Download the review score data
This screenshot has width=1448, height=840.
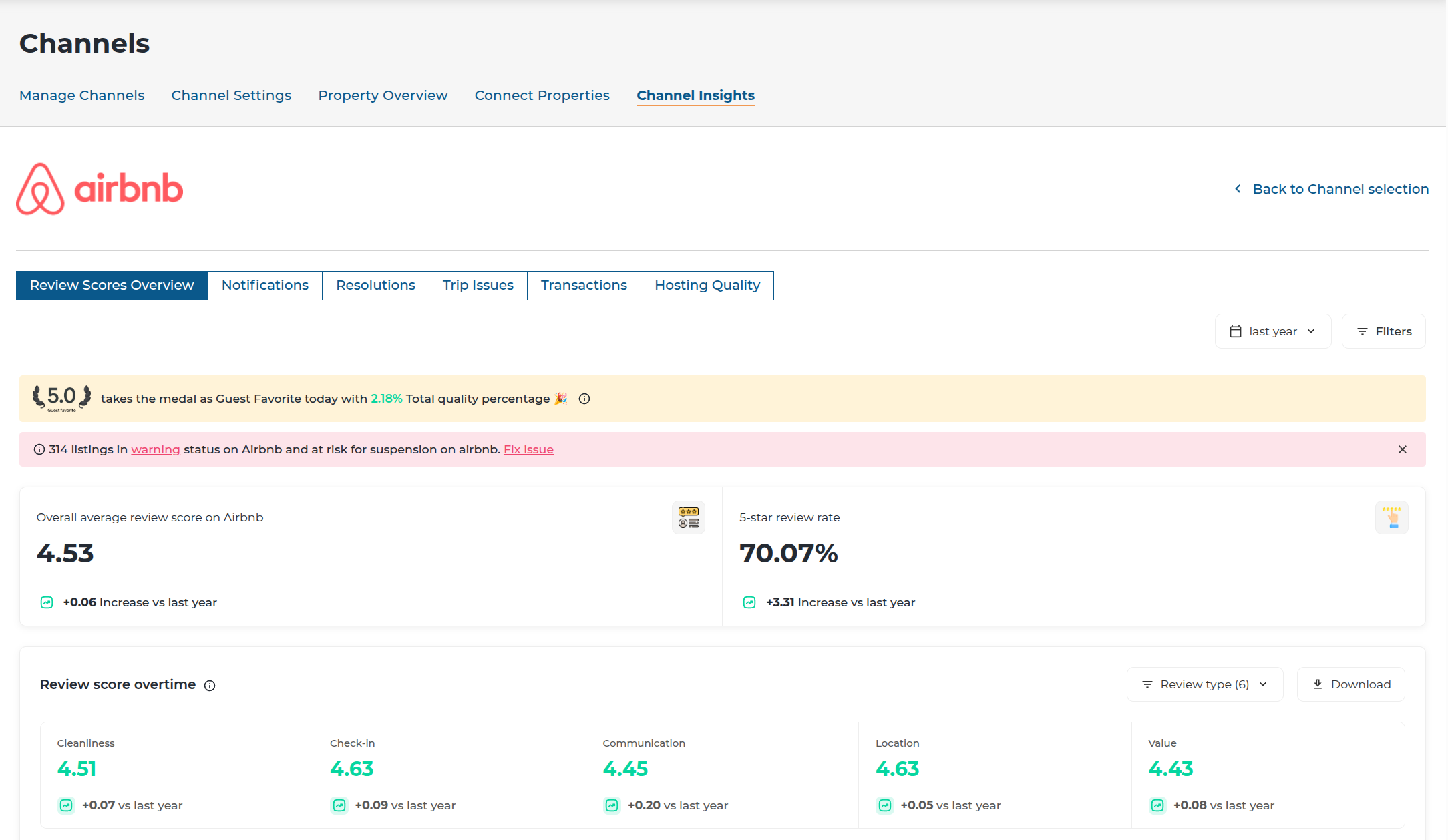pos(1350,684)
